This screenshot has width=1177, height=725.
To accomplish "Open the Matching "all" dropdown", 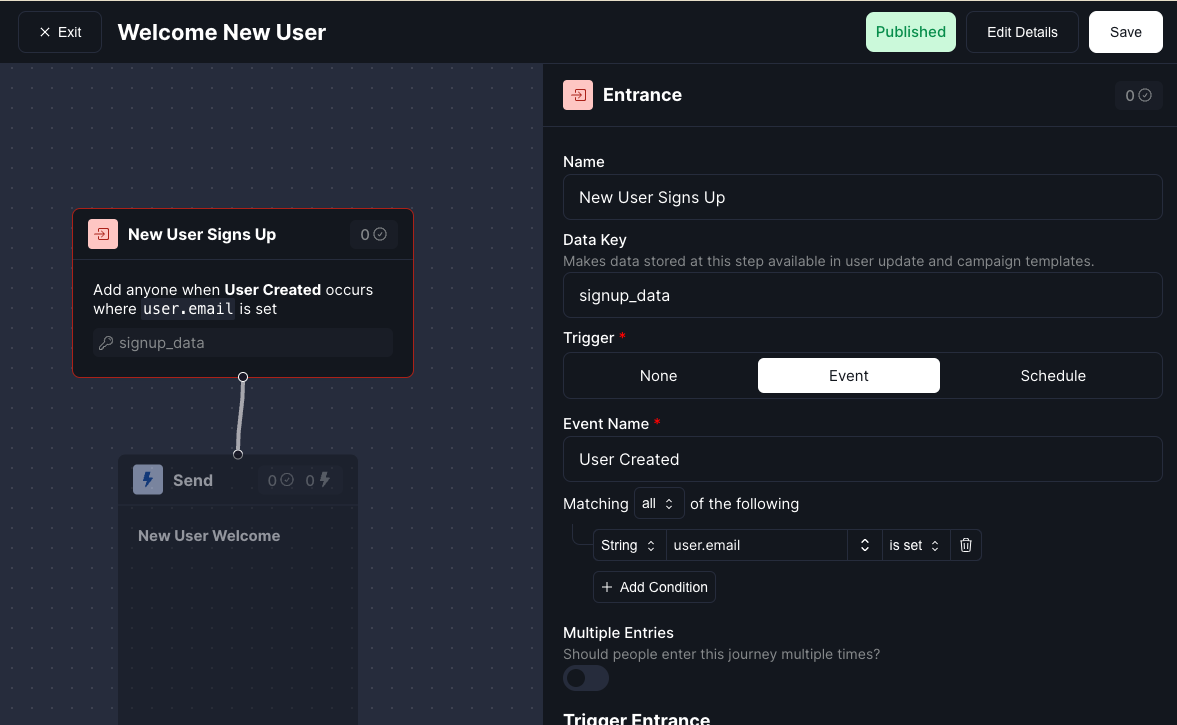I will tap(658, 503).
